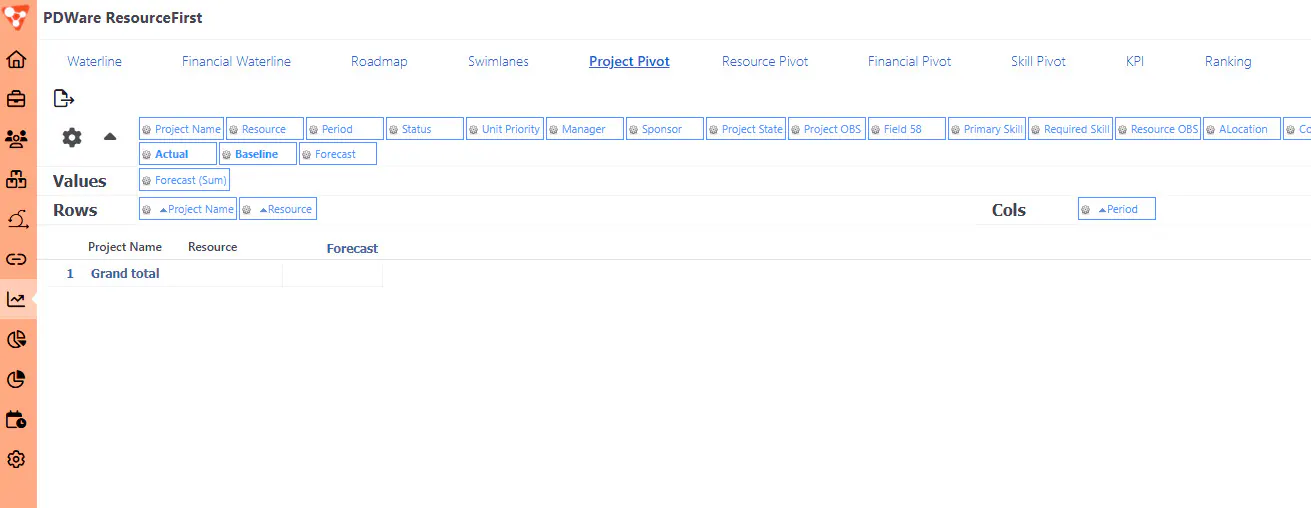
Task: Click the gear icon on Required Skill chip
Action: click(1035, 130)
